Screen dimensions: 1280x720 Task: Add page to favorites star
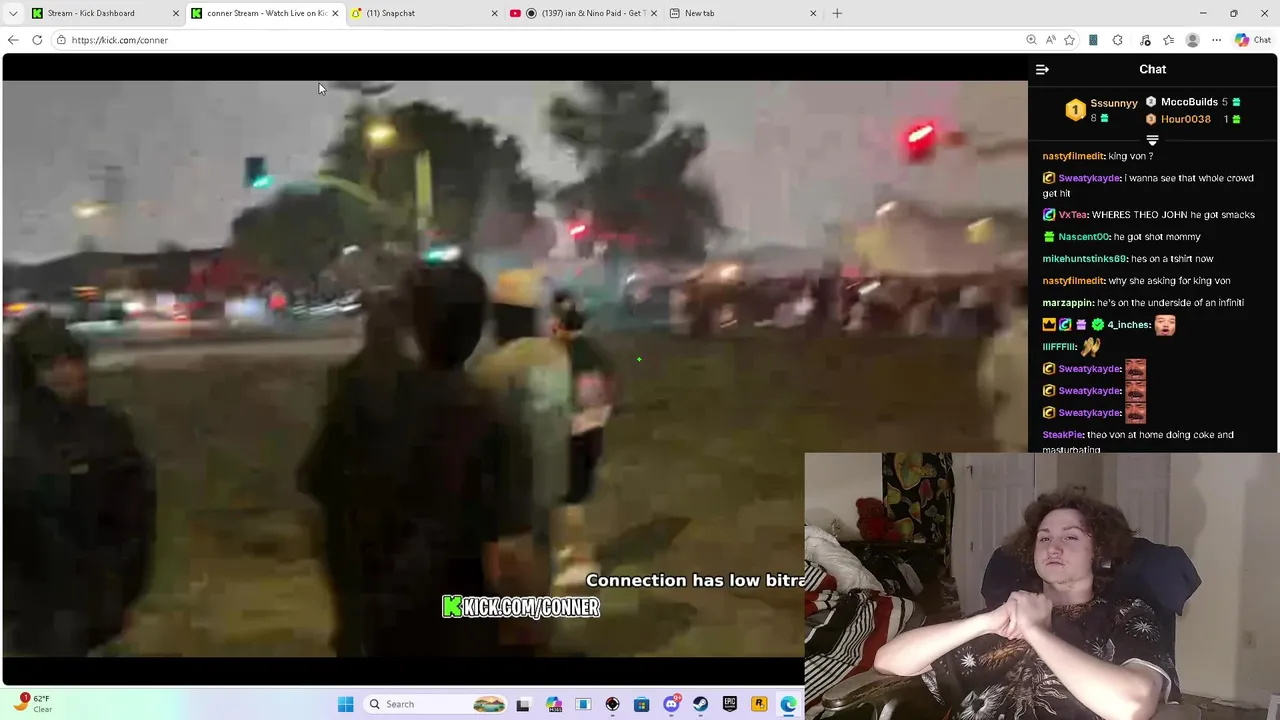coord(1069,40)
